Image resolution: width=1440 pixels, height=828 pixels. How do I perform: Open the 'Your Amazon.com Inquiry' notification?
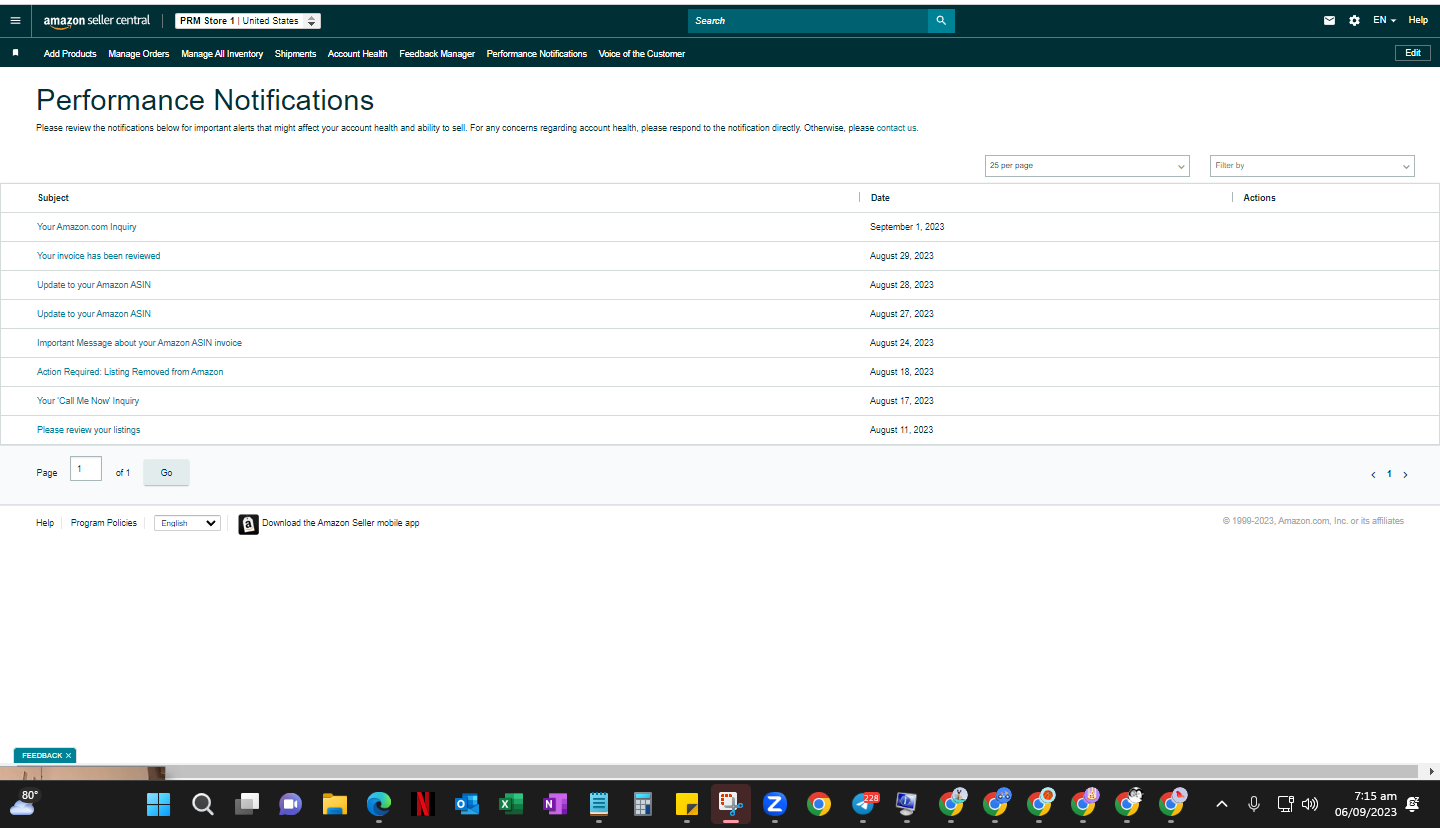[x=87, y=227]
